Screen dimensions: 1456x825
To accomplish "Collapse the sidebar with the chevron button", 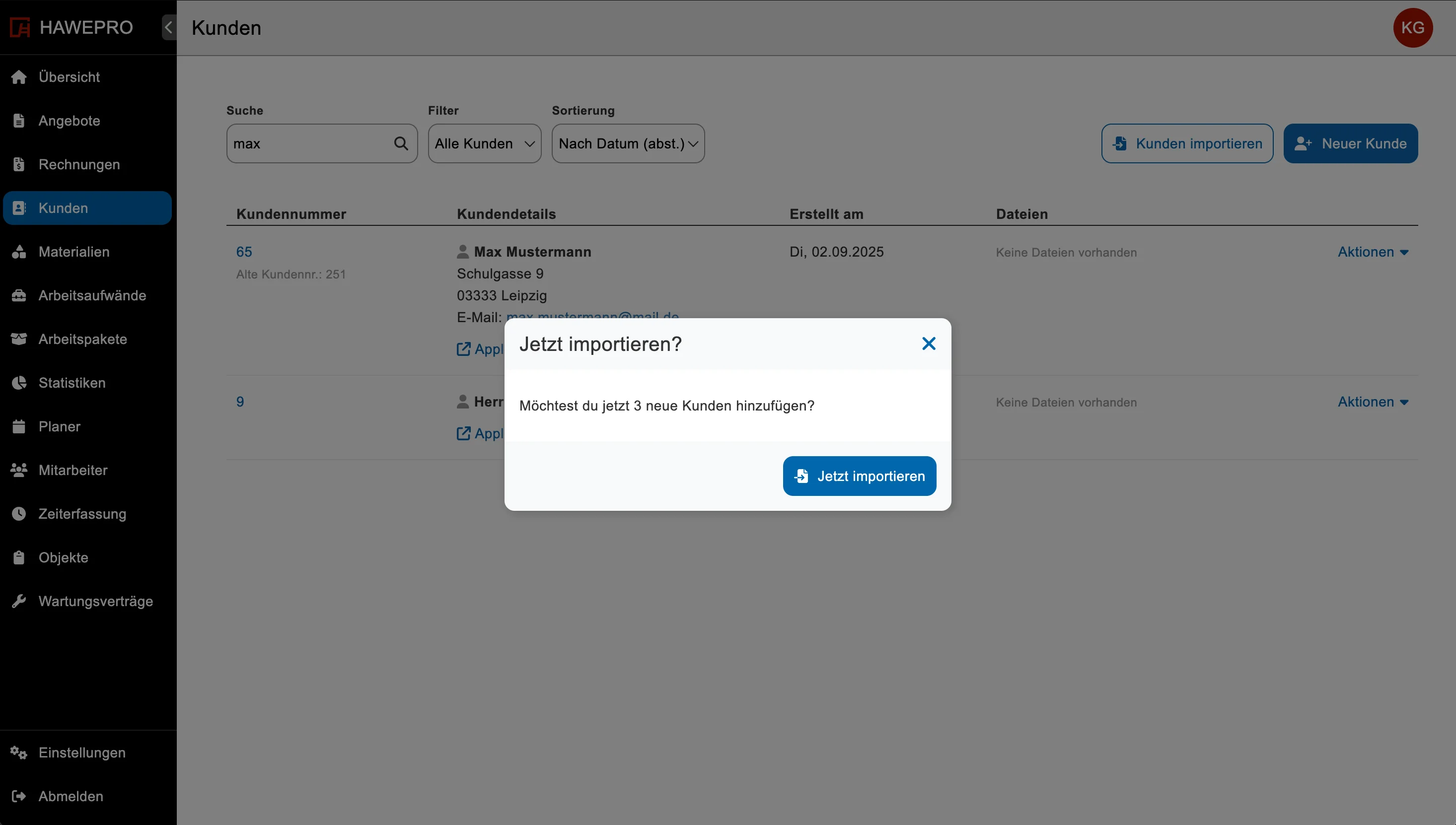I will pos(169,27).
